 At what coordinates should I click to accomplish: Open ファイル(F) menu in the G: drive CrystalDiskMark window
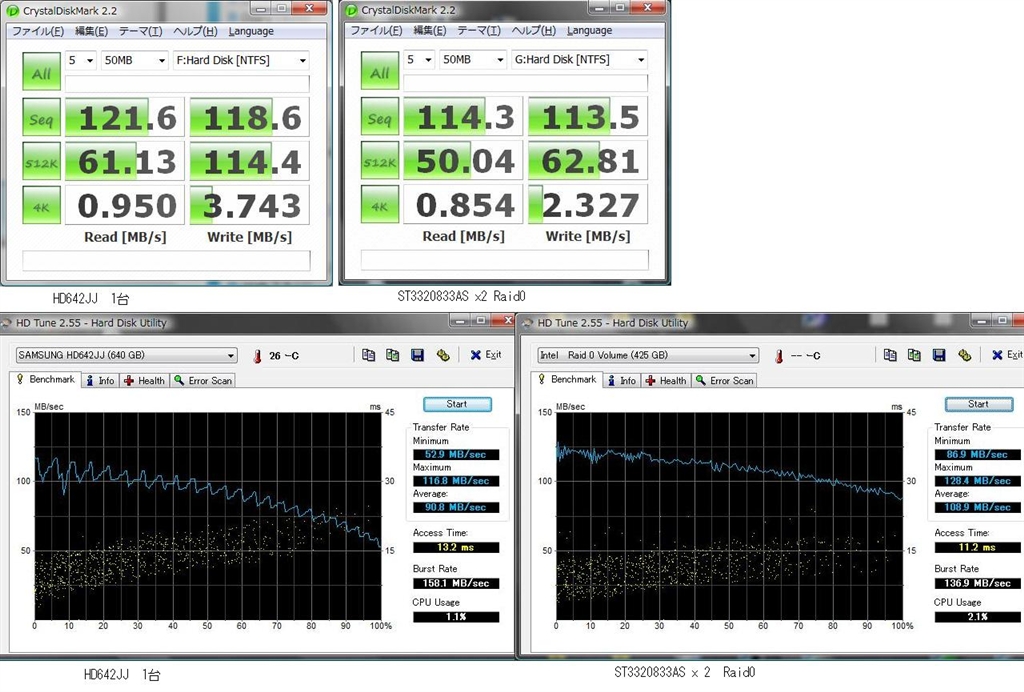pyautogui.click(x=376, y=30)
